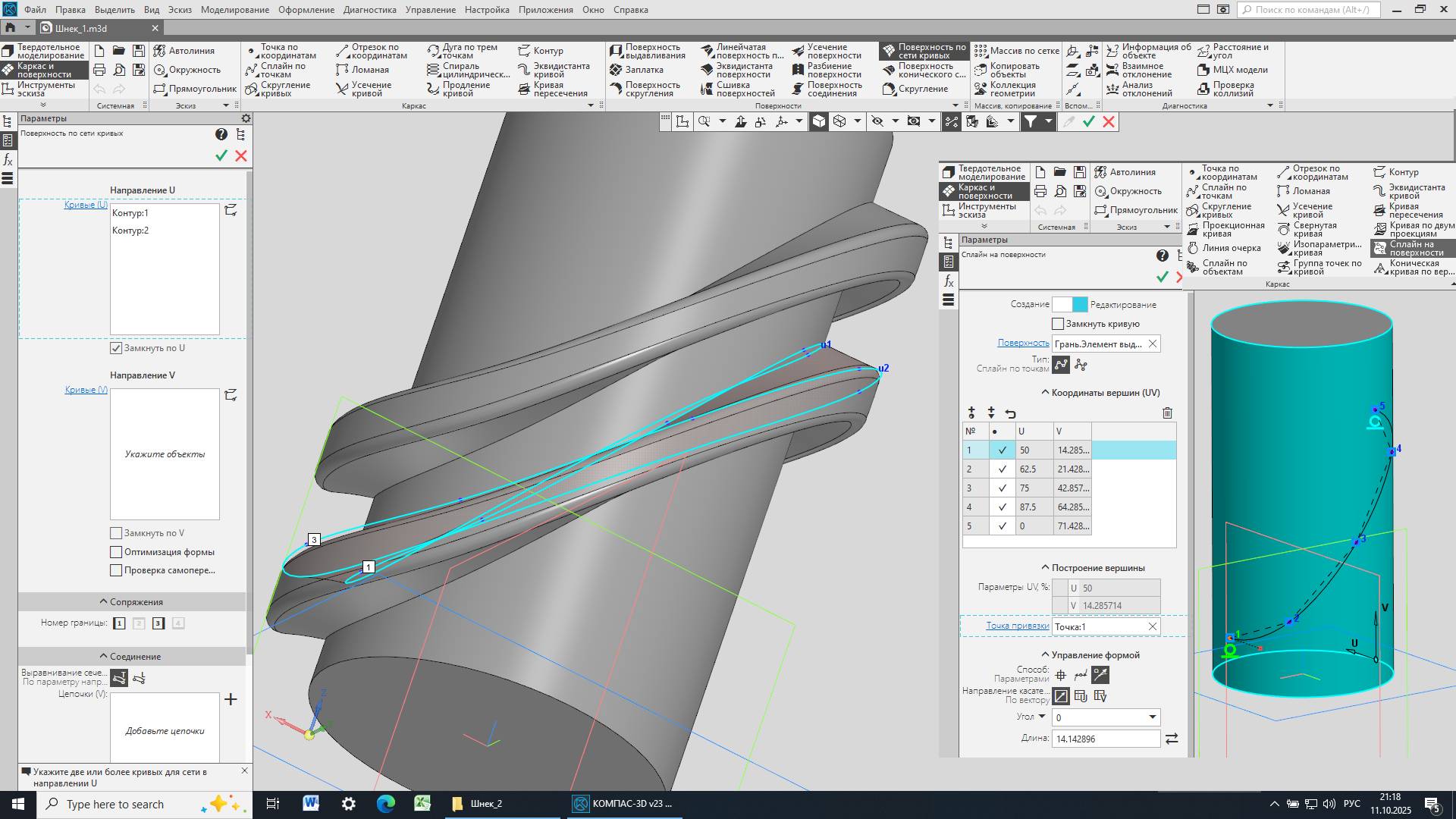This screenshot has width=1456, height=819.
Task: Open the Моделирование menu
Action: [x=234, y=10]
